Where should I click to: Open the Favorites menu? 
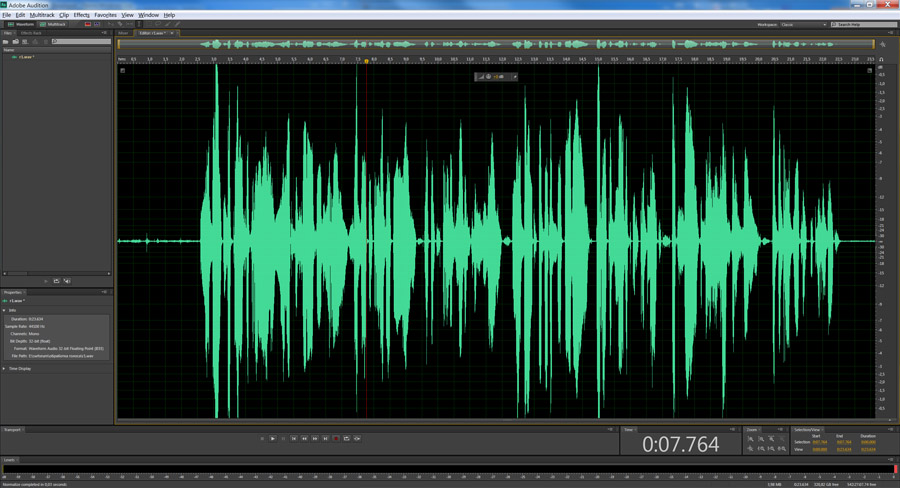(x=105, y=15)
